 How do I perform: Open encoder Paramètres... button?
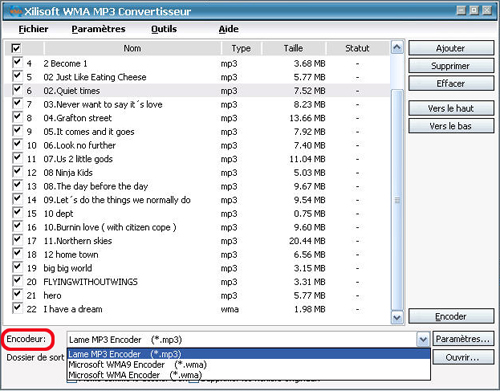(463, 339)
